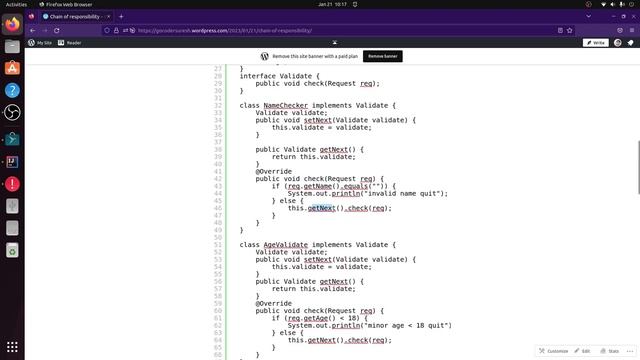This screenshot has width=640, height=360.
Task: Click the 'minor age < 18 quit' println line
Action: coord(369,325)
